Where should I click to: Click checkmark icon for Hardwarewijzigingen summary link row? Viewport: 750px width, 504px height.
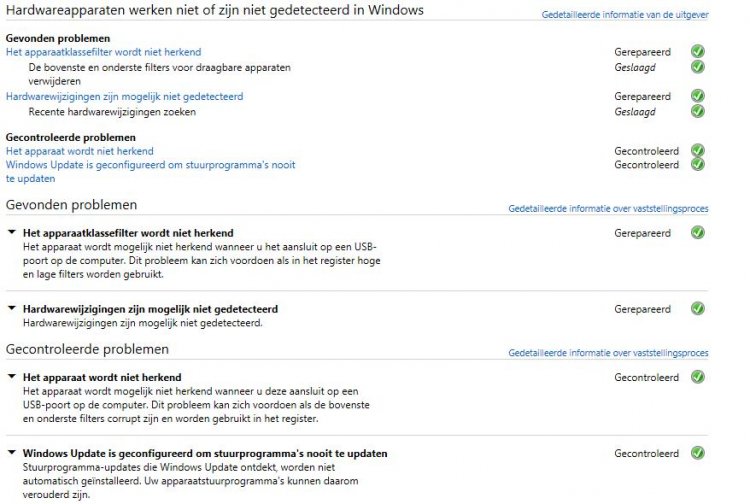697,96
